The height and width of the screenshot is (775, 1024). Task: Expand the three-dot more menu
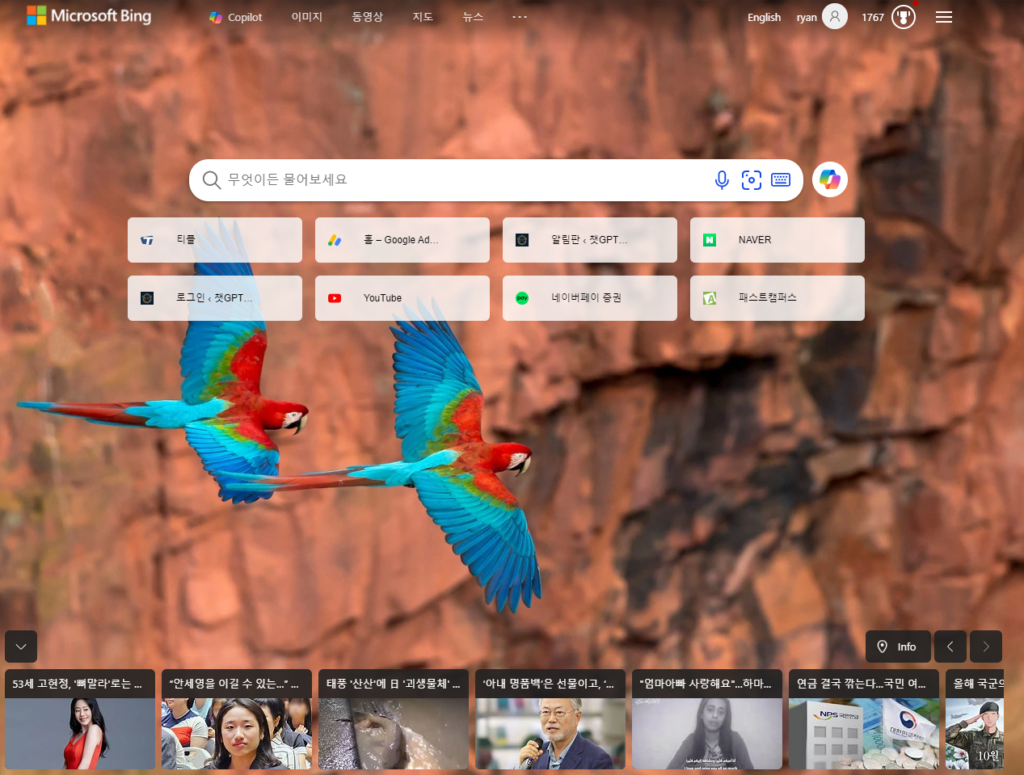[x=519, y=17]
